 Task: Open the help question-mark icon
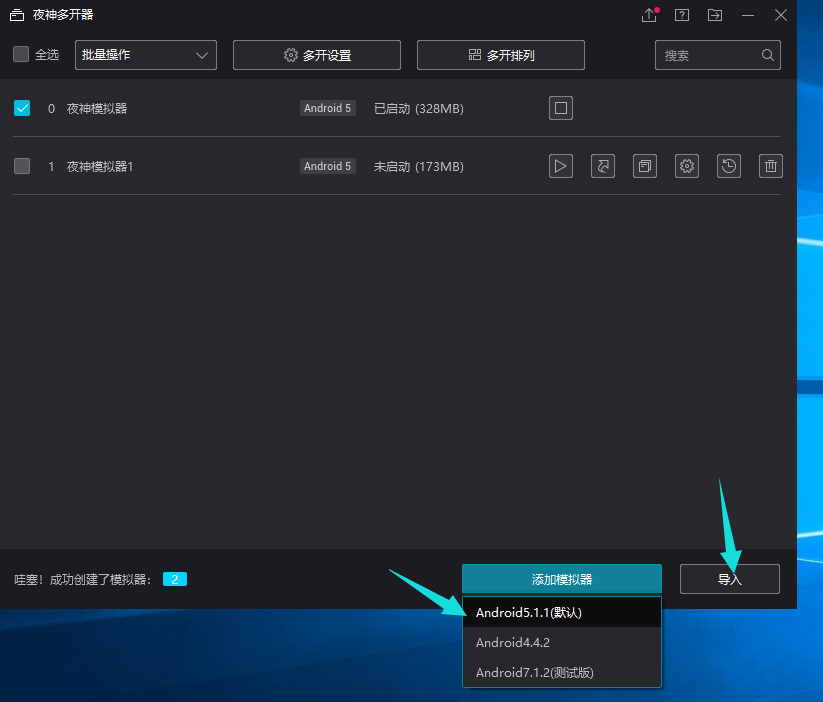click(x=682, y=15)
